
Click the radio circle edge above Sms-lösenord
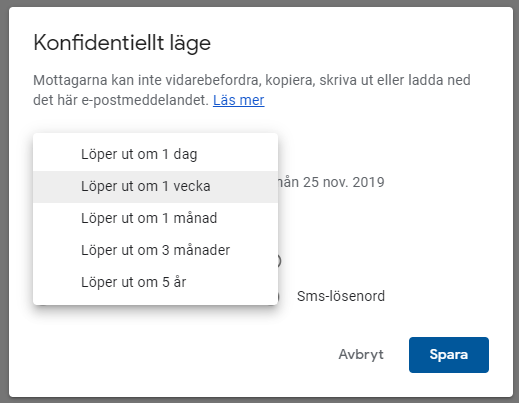click(280, 261)
